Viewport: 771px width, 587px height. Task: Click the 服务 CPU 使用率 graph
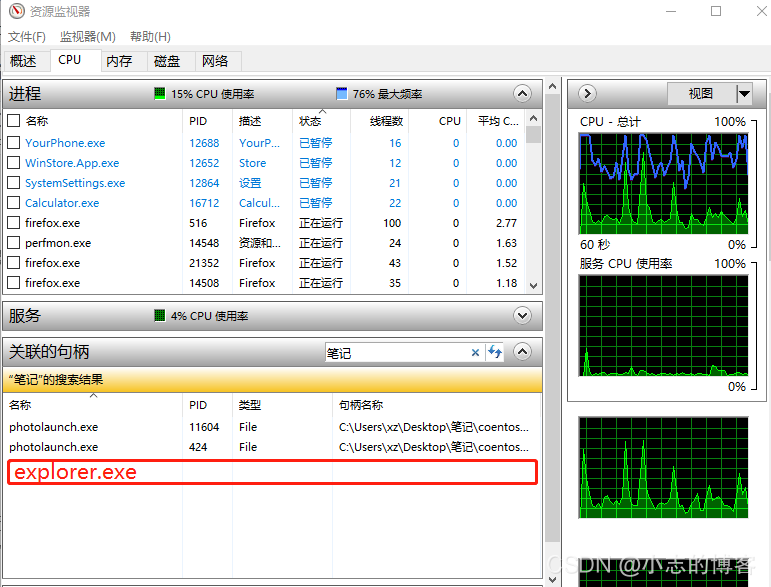pyautogui.click(x=664, y=325)
